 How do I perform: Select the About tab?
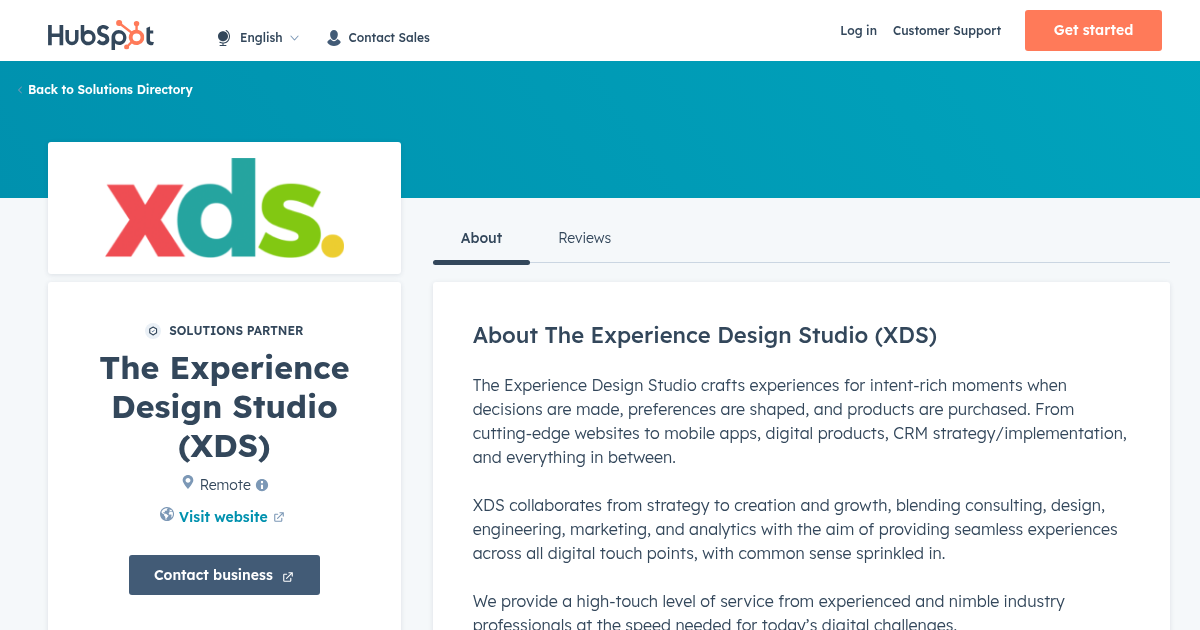pos(481,238)
